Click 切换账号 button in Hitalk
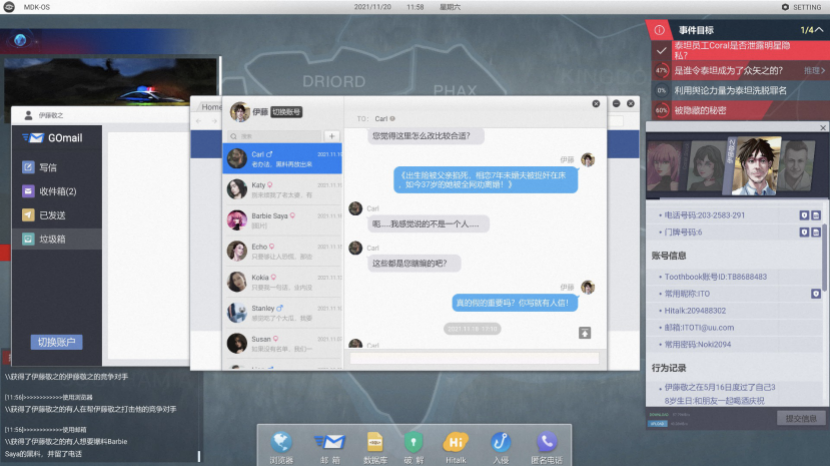Viewport: 830px width, 468px height. tap(286, 112)
